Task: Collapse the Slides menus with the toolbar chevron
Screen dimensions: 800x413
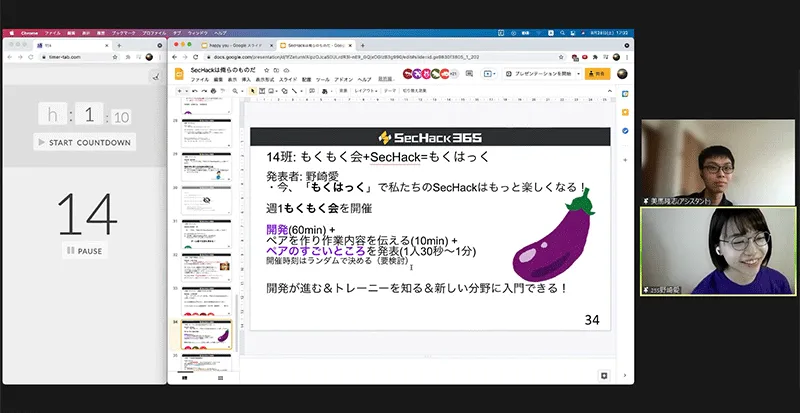Action: coord(610,91)
